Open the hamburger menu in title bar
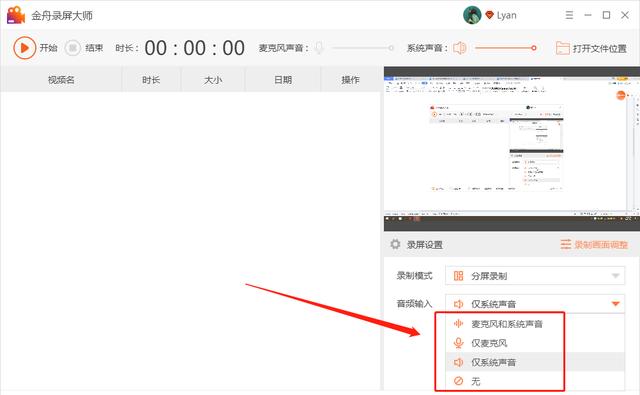The width and height of the screenshot is (640, 395). click(569, 15)
